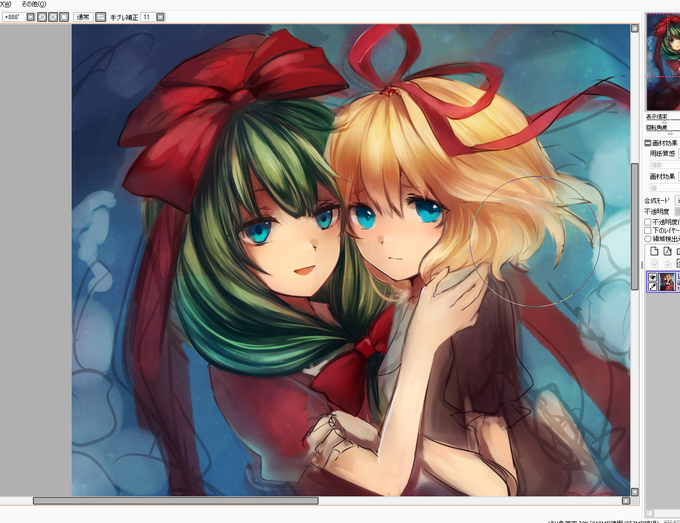Rotate canvas clockwise icon
The width and height of the screenshot is (680, 523).
(x=53, y=17)
